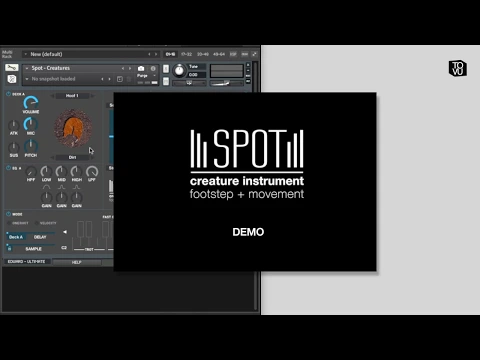This screenshot has height=360, width=480.
Task: Go to previous instrument next to Spot - Creatures
Action: (x=123, y=68)
